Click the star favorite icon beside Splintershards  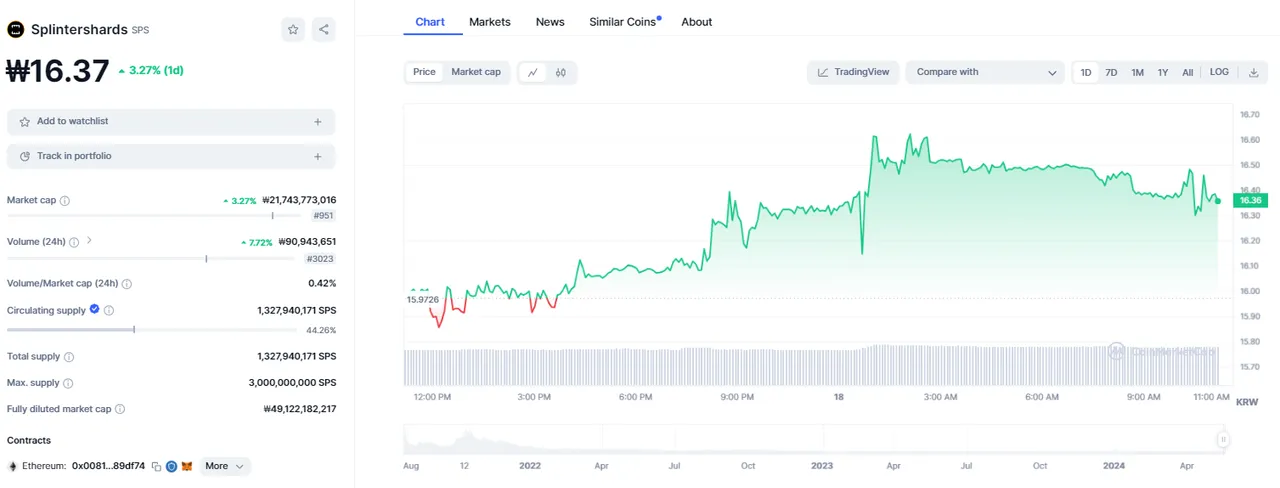click(293, 29)
